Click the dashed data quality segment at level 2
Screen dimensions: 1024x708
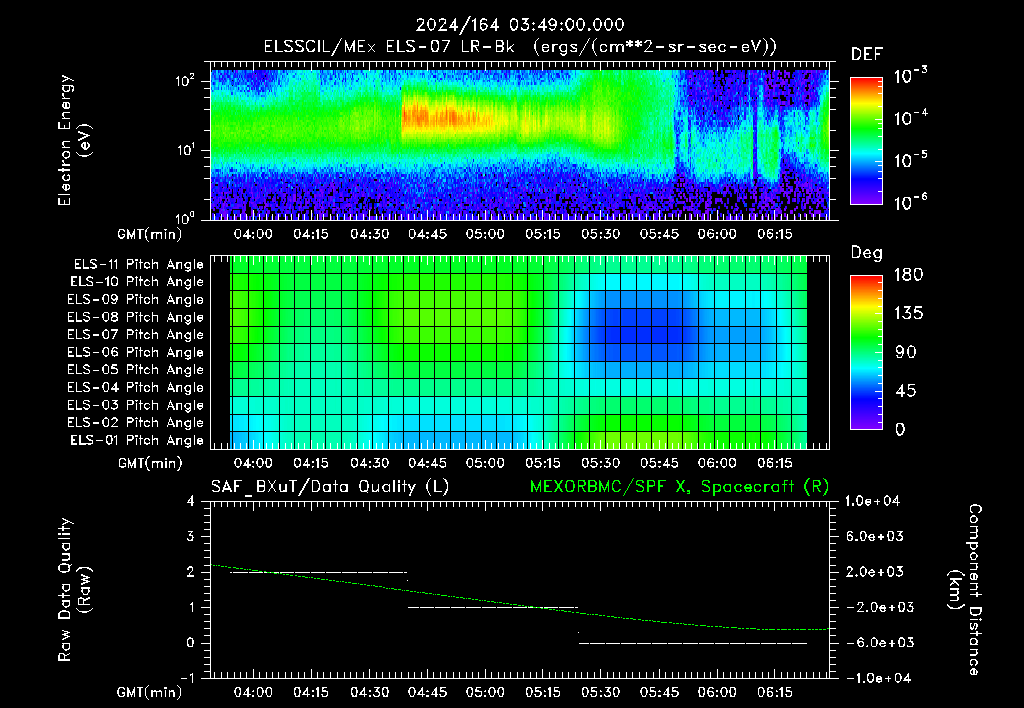(319, 572)
